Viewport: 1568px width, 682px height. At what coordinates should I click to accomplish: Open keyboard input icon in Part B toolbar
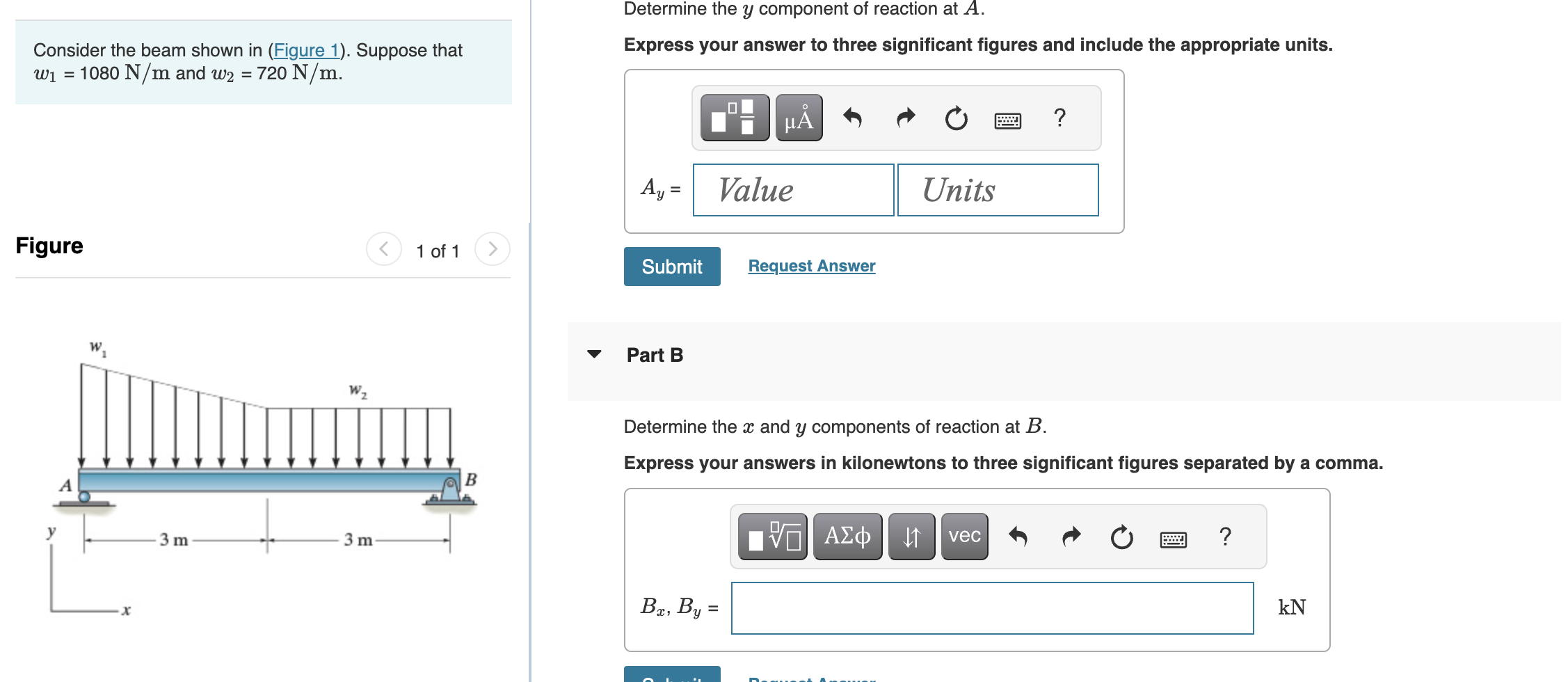tap(1174, 537)
